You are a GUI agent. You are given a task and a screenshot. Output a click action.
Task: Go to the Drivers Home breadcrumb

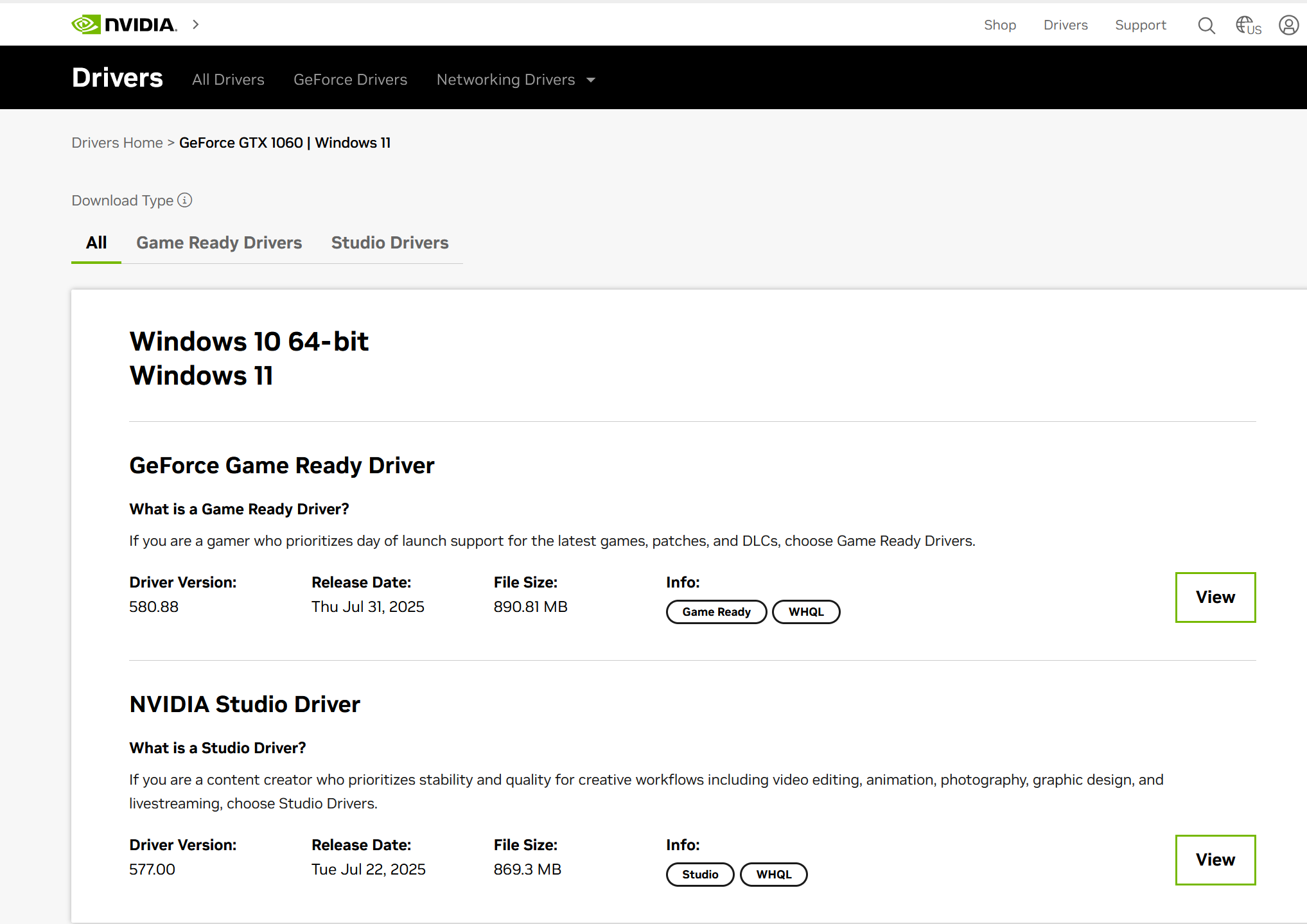[x=117, y=143]
